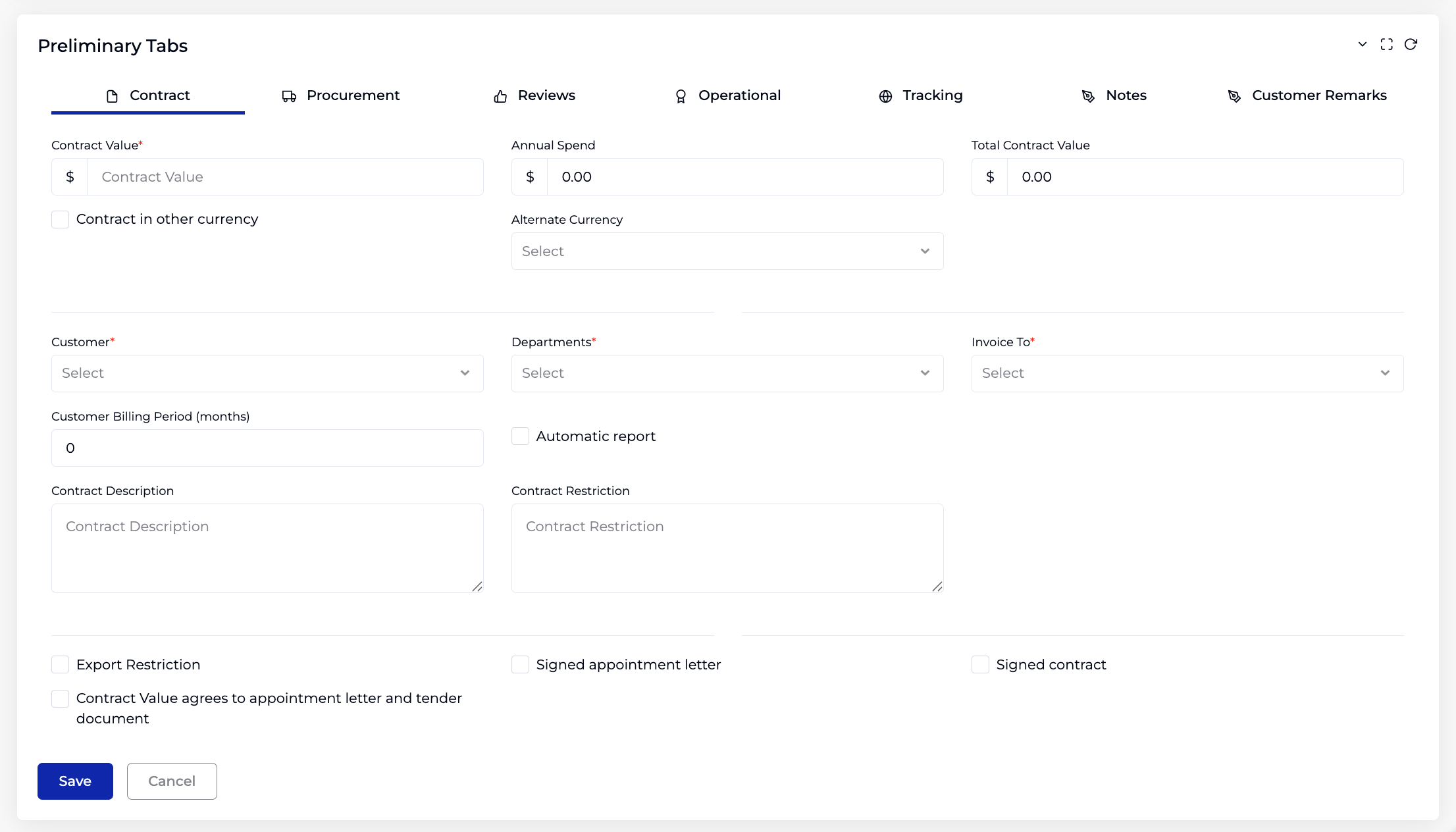Click the Preliminary Tabs heading
Screen dimensions: 1456x832
pyautogui.click(x=113, y=45)
